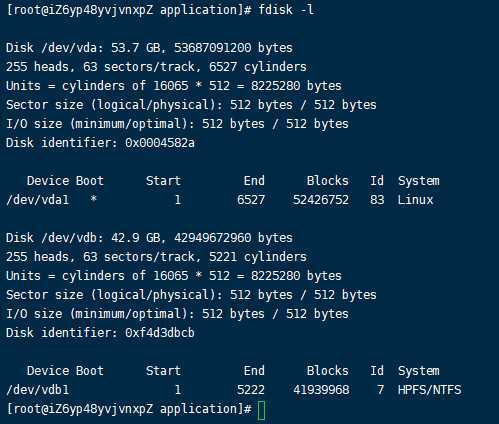Click the 'fdisk -l' command text
The image size is (499, 424).
pyautogui.click(x=286, y=10)
